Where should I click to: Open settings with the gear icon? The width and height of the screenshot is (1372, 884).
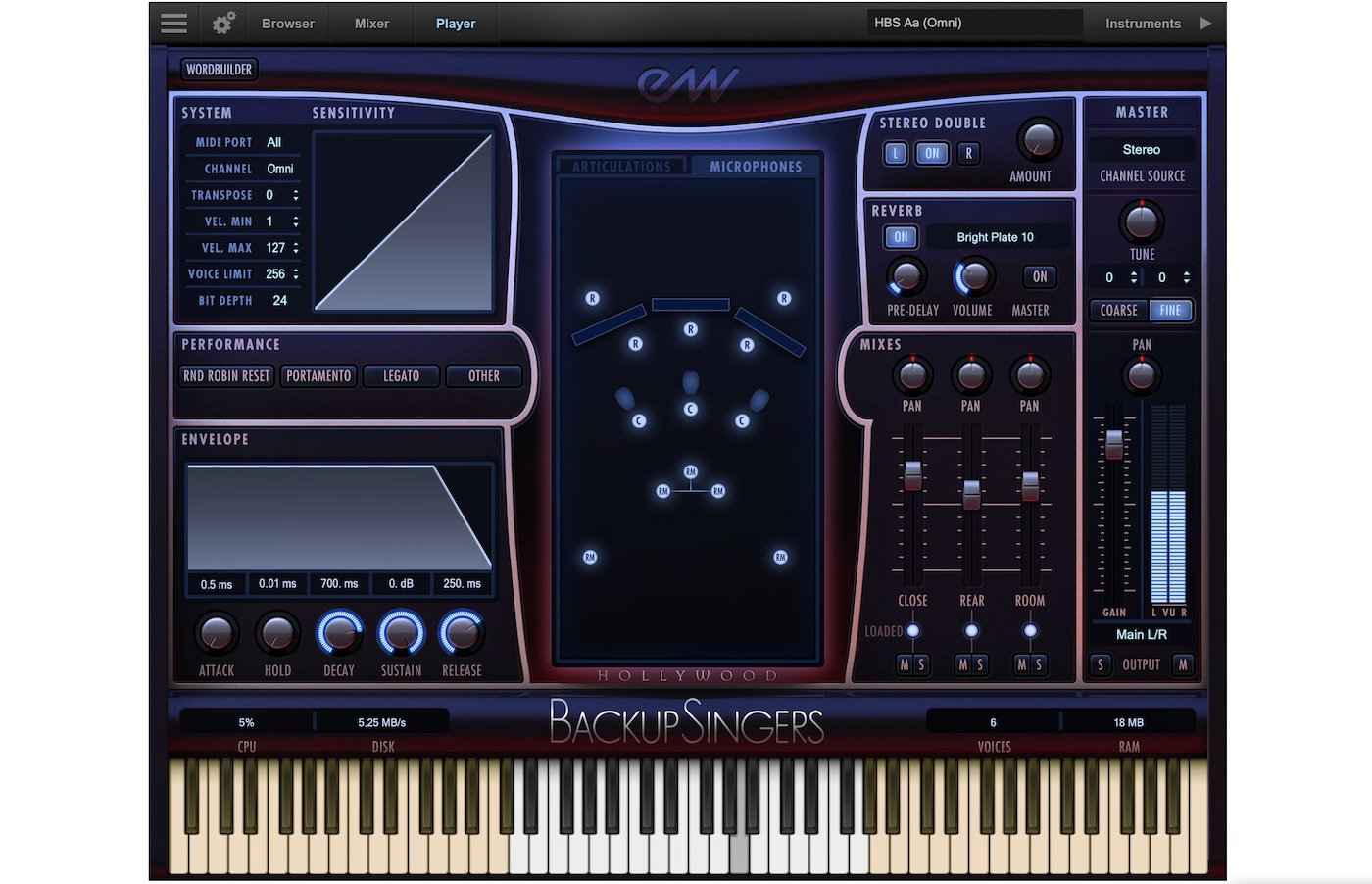pyautogui.click(x=223, y=24)
